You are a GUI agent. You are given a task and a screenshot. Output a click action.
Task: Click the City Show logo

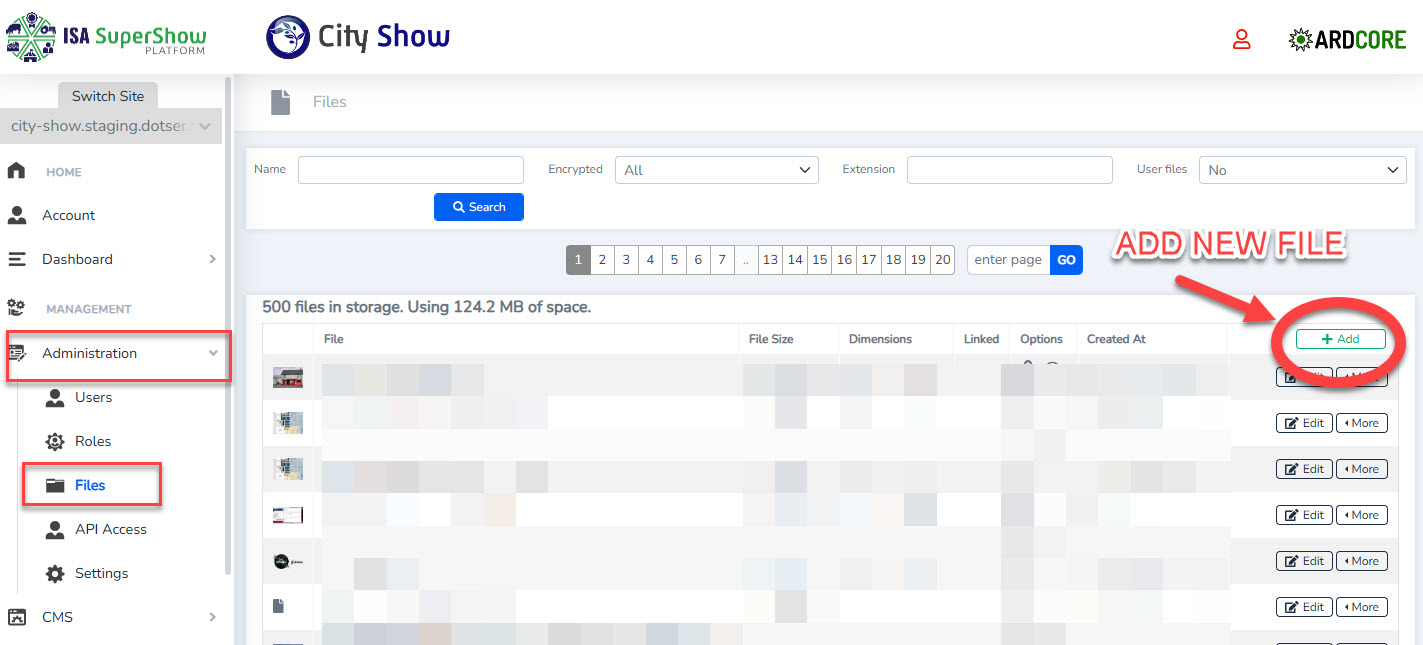[358, 38]
